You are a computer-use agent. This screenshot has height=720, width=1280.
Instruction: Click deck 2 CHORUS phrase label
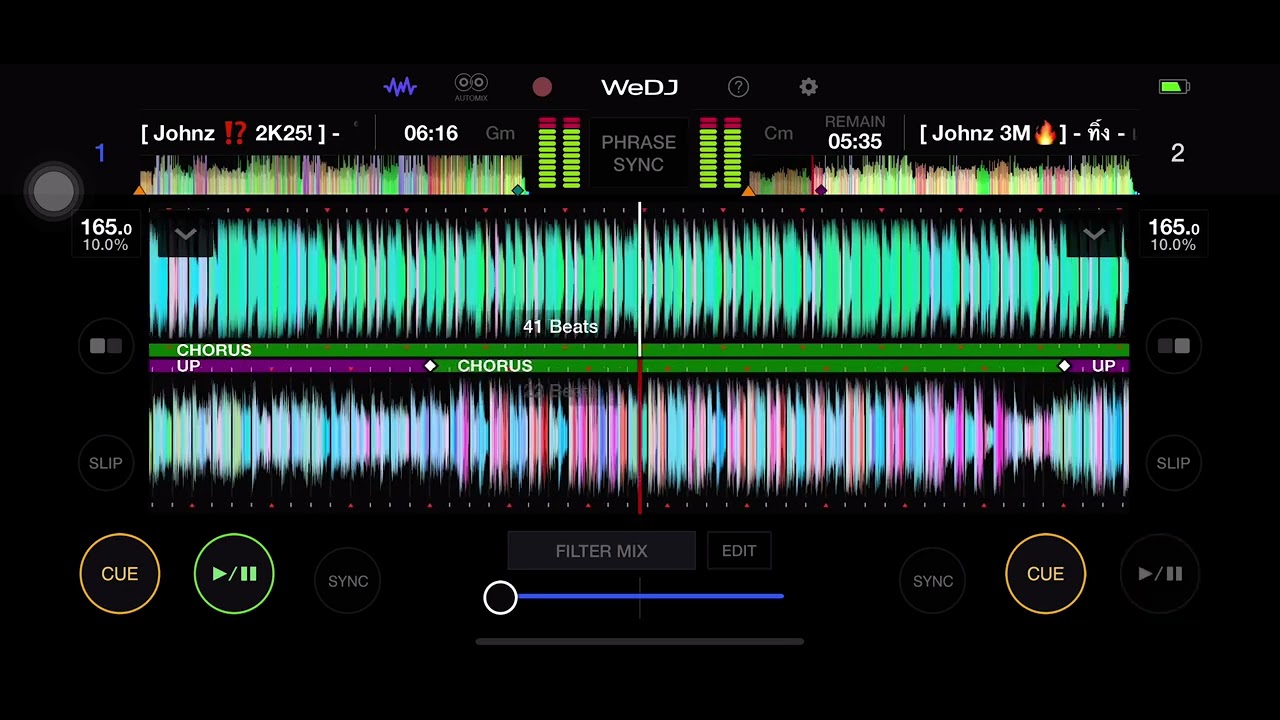[x=494, y=366]
